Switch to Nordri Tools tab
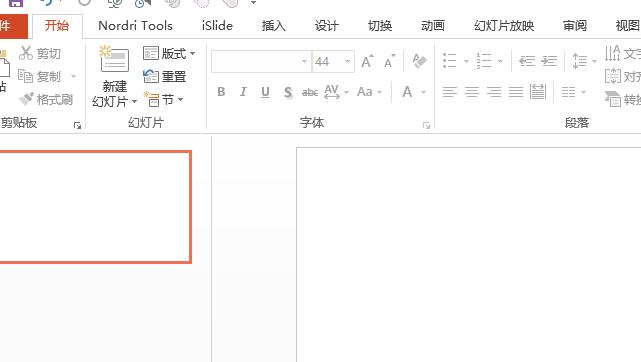The image size is (641, 362). pyautogui.click(x=135, y=26)
